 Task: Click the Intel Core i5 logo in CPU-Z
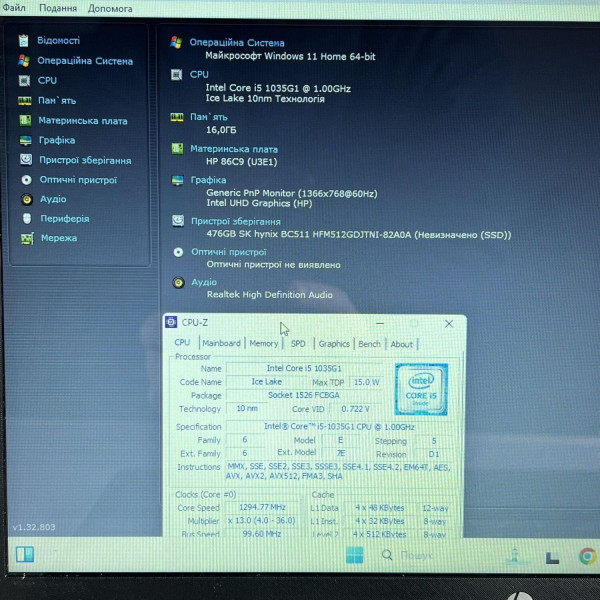(x=421, y=389)
